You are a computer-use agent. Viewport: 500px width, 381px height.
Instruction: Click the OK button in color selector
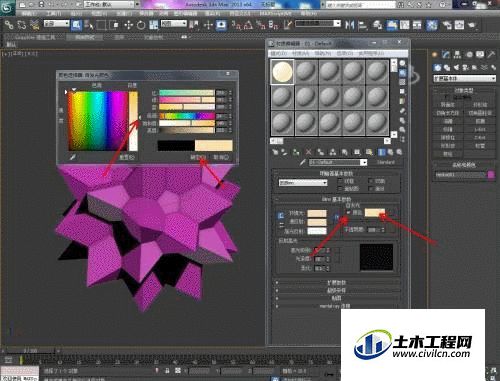[198, 157]
